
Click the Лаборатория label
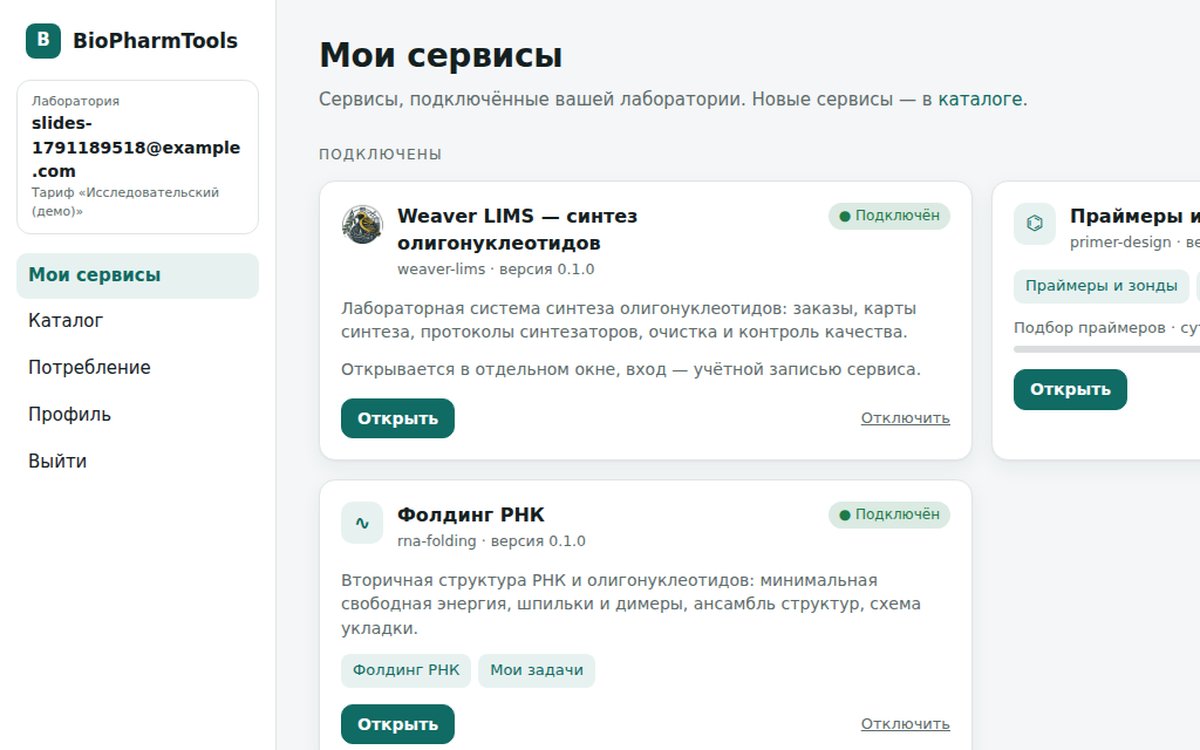click(76, 101)
